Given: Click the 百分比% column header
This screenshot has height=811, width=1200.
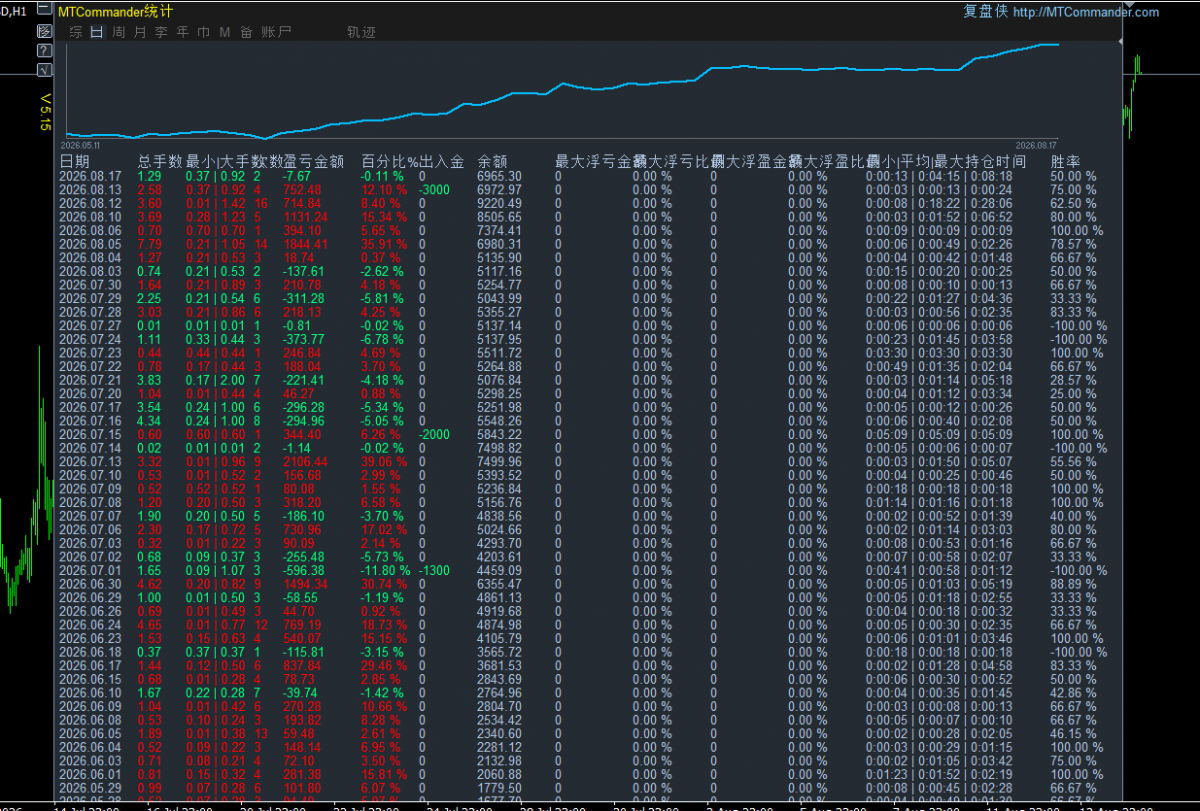Looking at the screenshot, I should click(x=390, y=161).
